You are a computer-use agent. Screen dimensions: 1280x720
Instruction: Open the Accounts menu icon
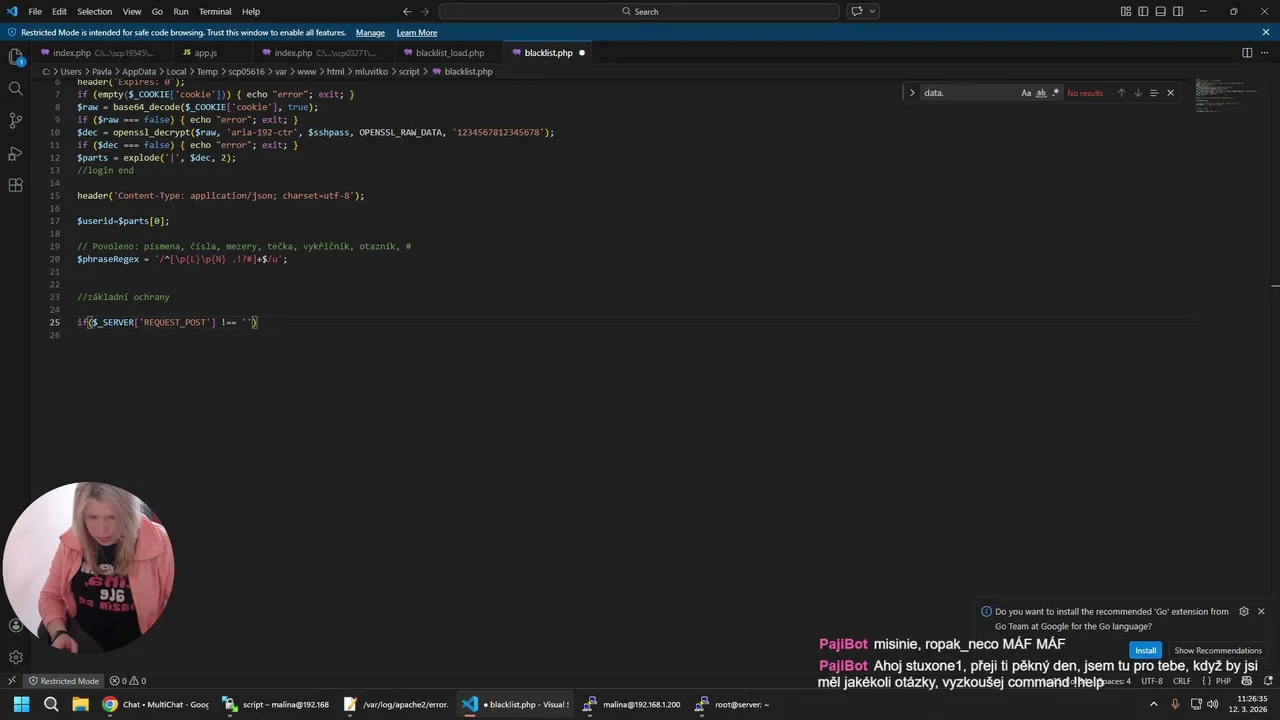click(x=15, y=625)
